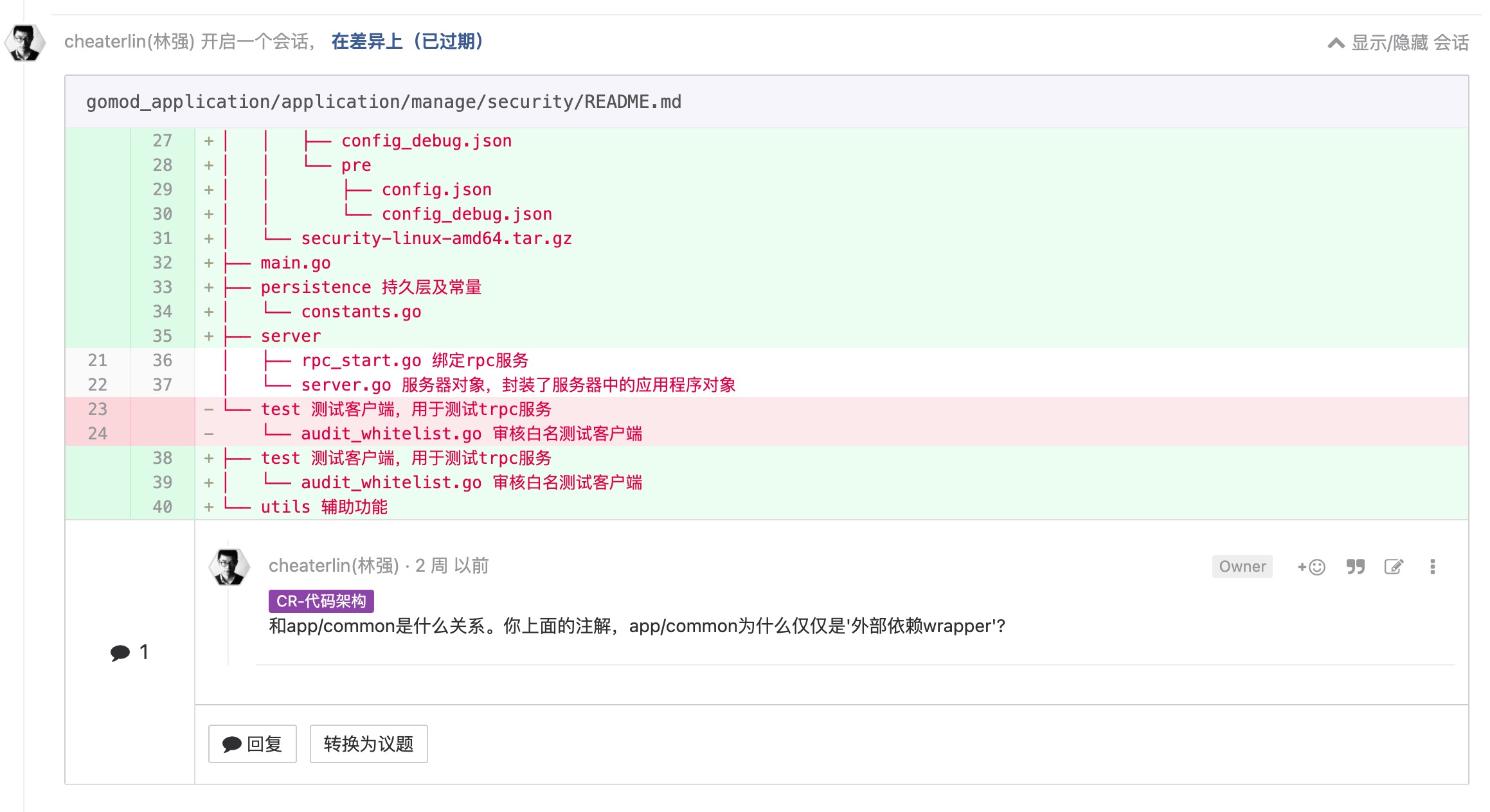
Task: Select new line number 32 for main.go
Action: (x=162, y=263)
